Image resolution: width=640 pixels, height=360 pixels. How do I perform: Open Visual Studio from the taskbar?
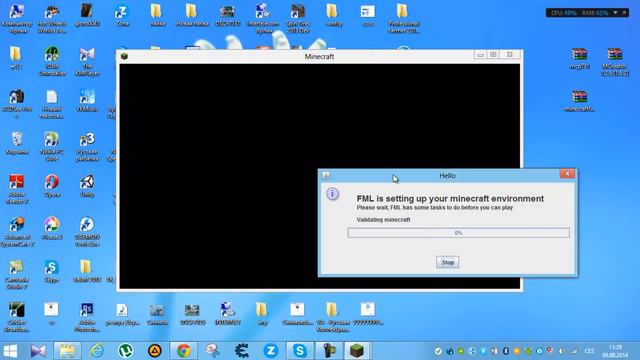tap(38, 351)
